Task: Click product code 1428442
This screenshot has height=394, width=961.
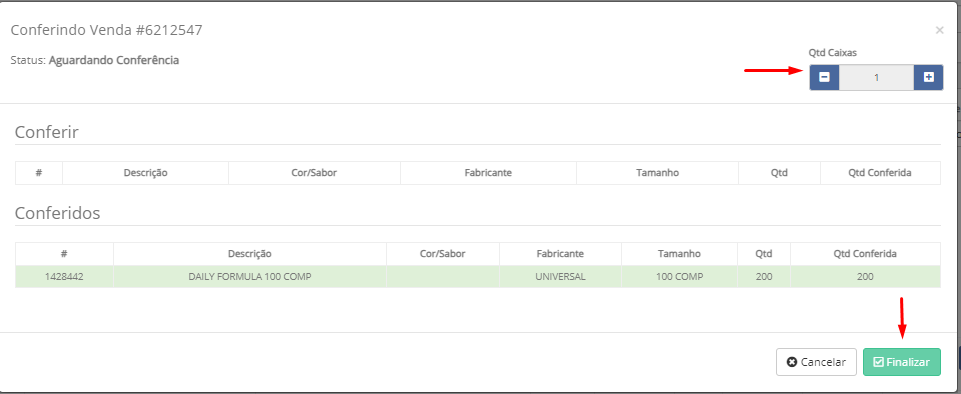Action: 64,276
